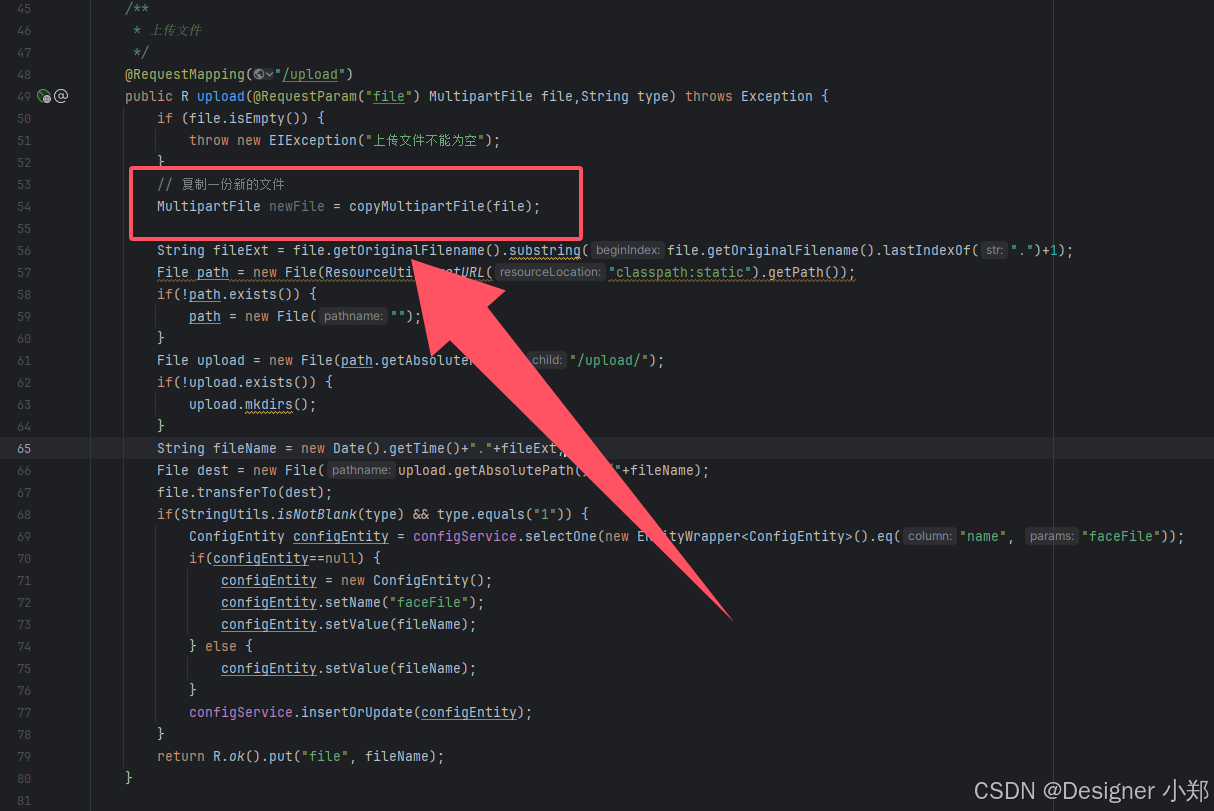Click line number 54 in the gutter
The width and height of the screenshot is (1214, 811).
click(x=24, y=206)
